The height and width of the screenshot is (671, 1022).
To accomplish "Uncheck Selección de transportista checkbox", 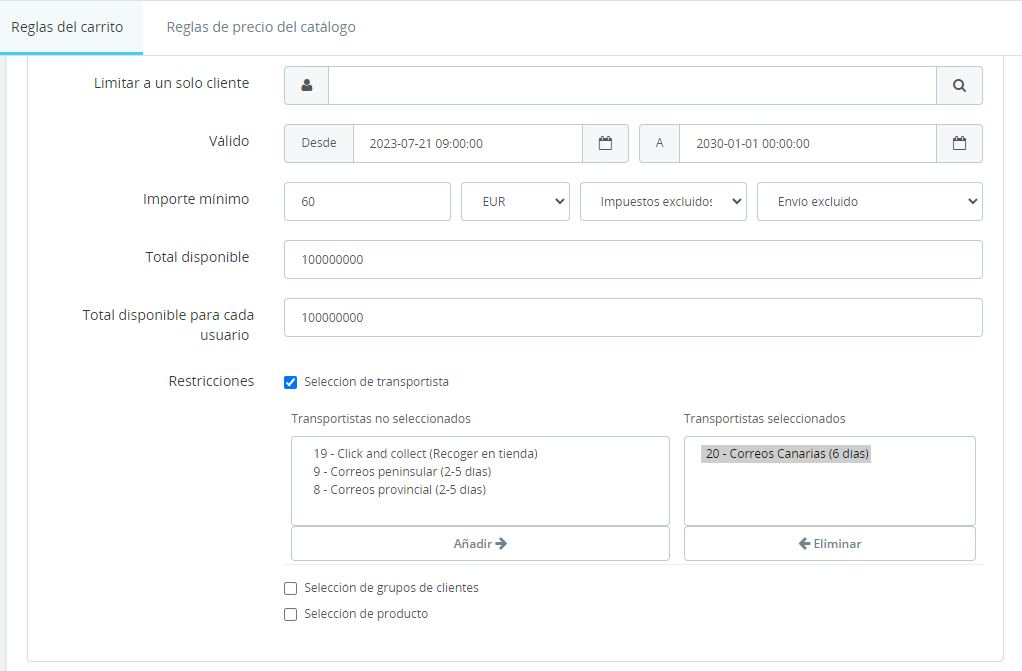I will pos(291,382).
